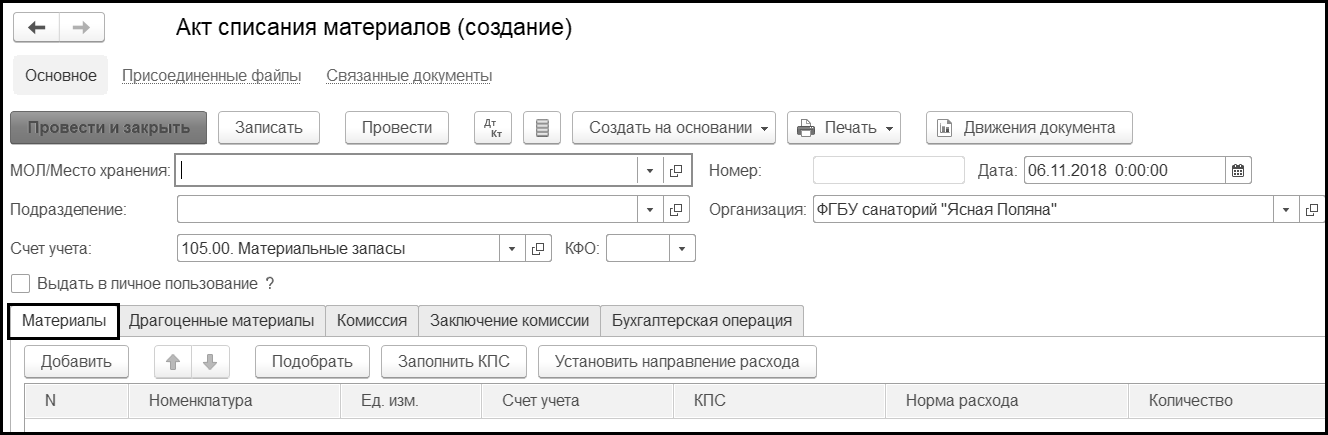Open the Подразделение selection form icon
This screenshot has height=435, width=1328.
676,210
